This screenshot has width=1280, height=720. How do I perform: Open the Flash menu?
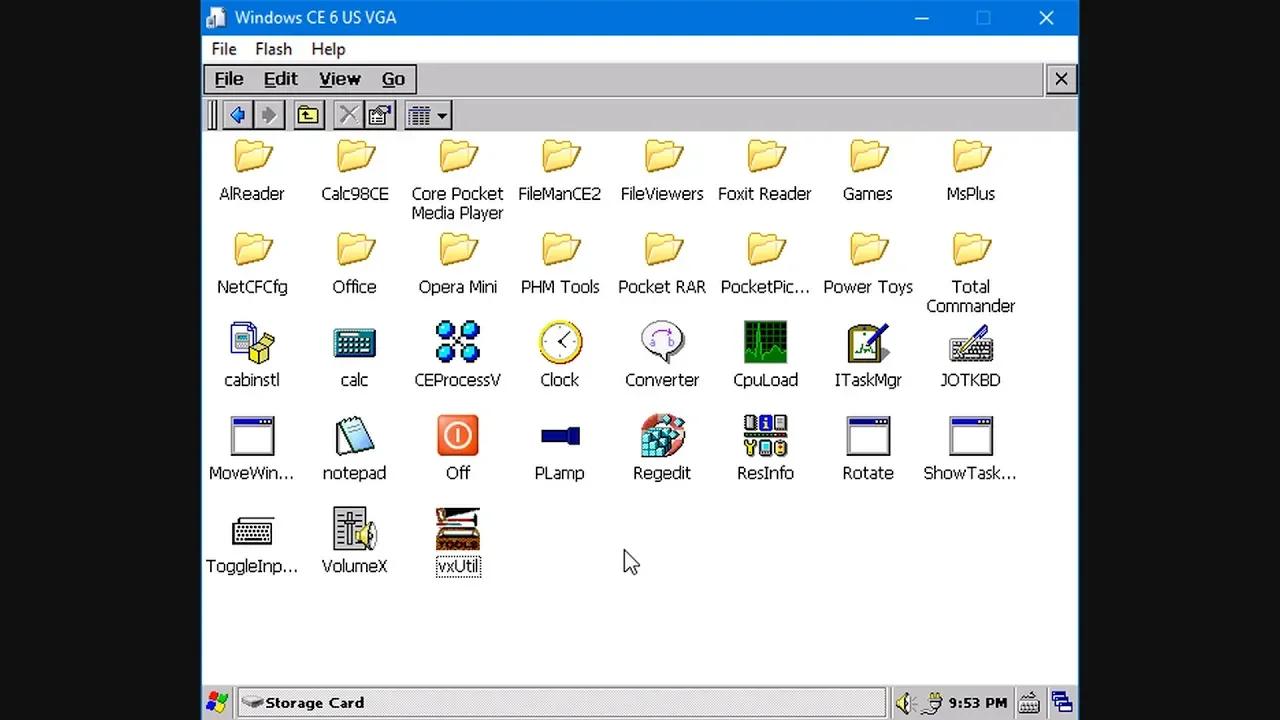273,48
